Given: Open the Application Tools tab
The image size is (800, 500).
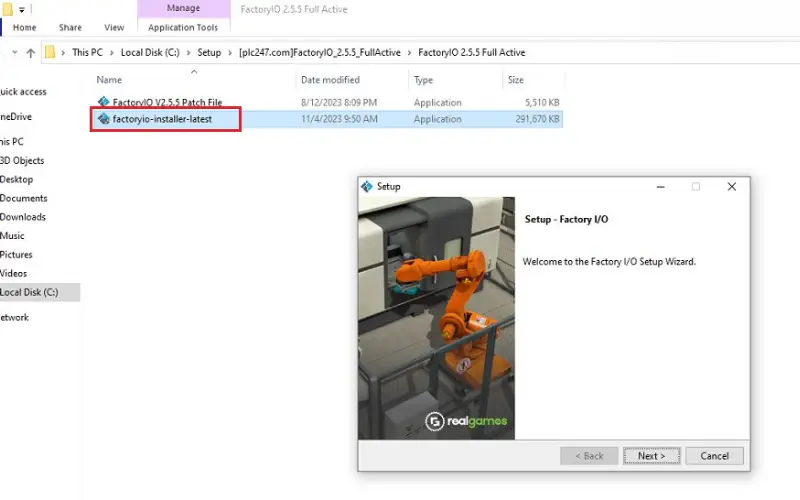Looking at the screenshot, I should [183, 28].
